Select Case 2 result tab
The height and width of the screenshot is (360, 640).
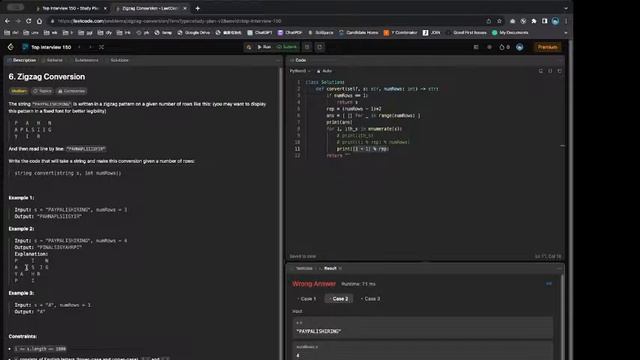pos(339,299)
